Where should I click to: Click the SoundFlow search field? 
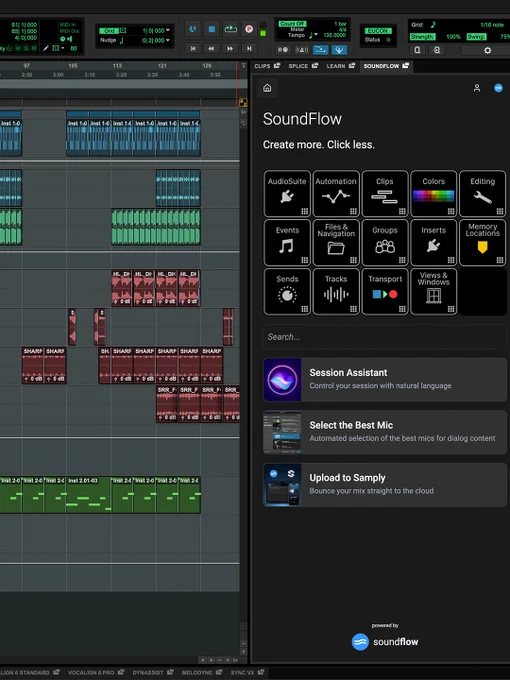[385, 337]
